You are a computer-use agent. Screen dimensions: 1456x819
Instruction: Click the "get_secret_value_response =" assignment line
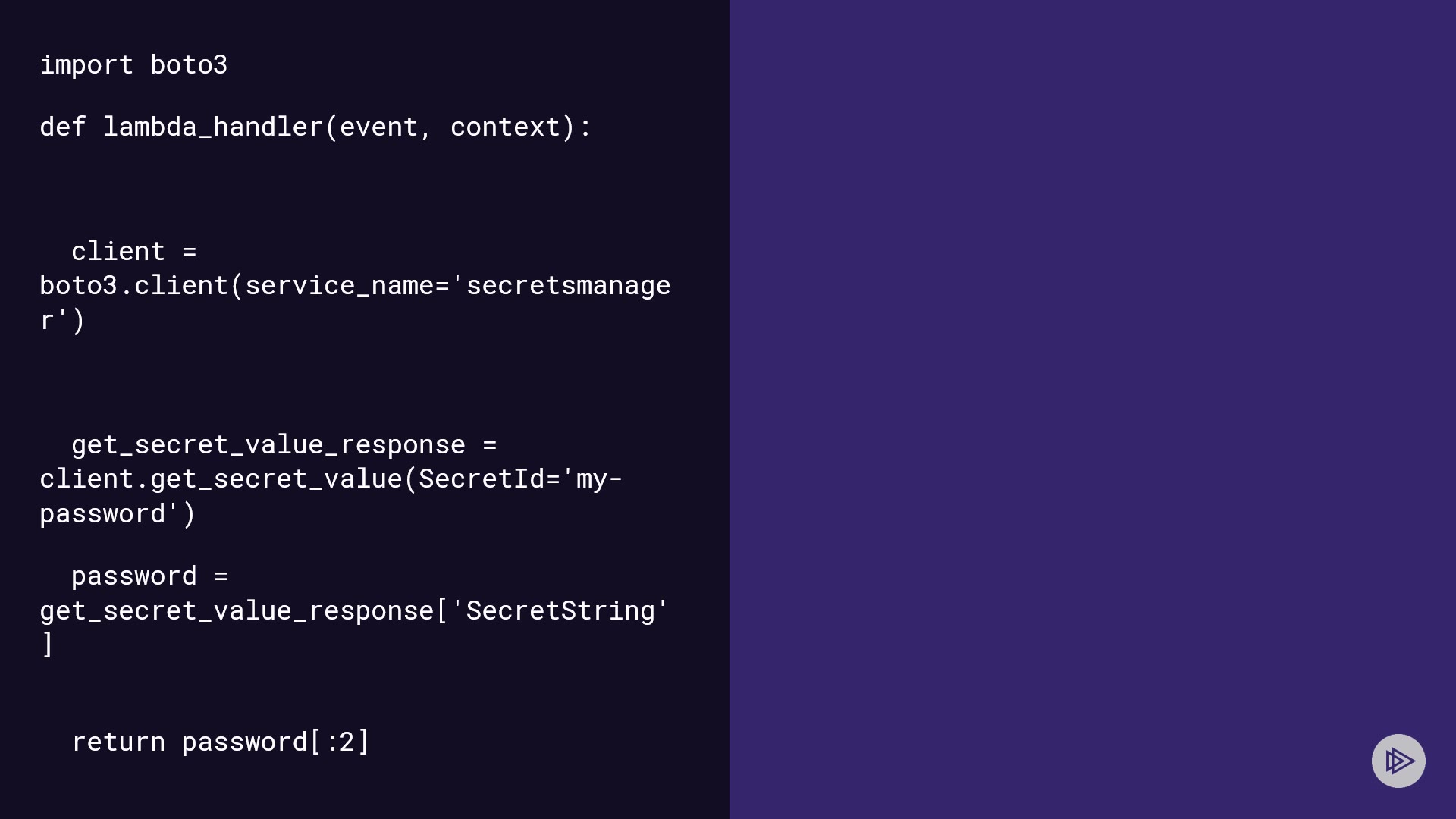click(x=284, y=445)
